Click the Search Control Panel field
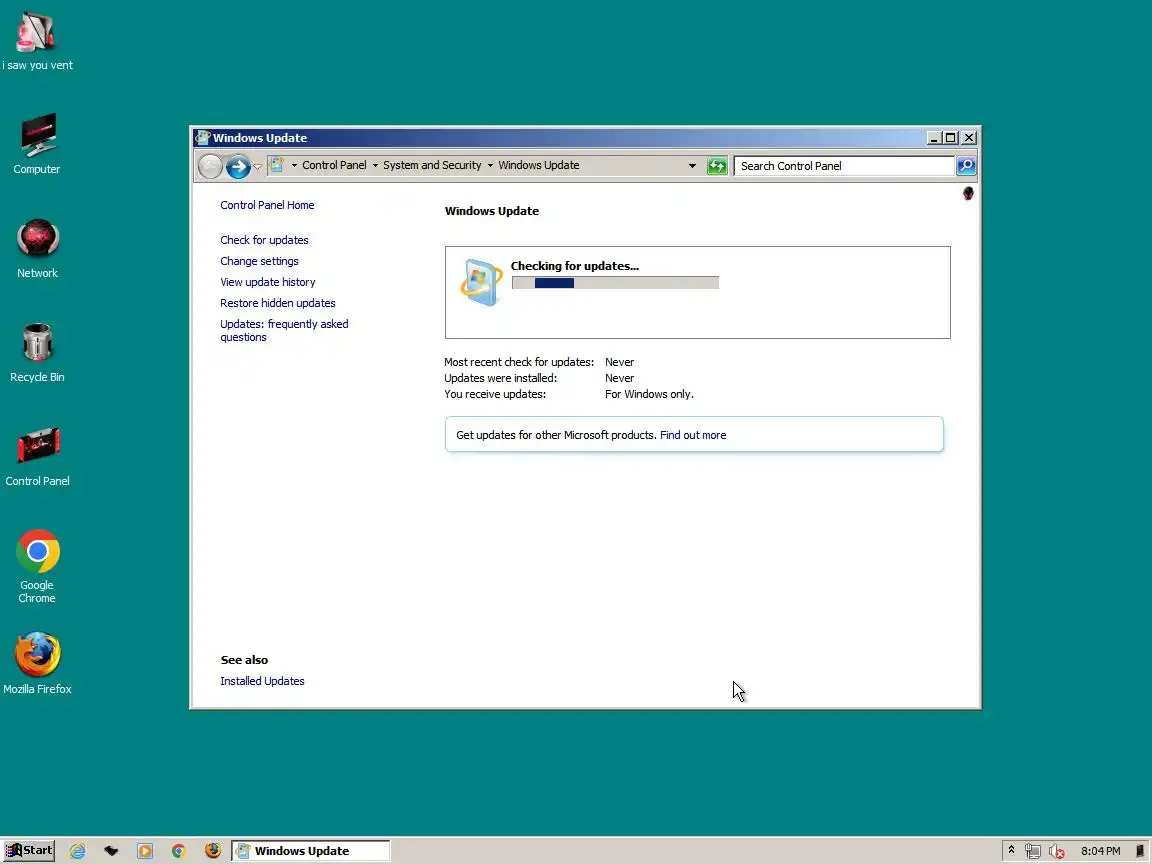This screenshot has width=1152, height=864. click(x=843, y=166)
